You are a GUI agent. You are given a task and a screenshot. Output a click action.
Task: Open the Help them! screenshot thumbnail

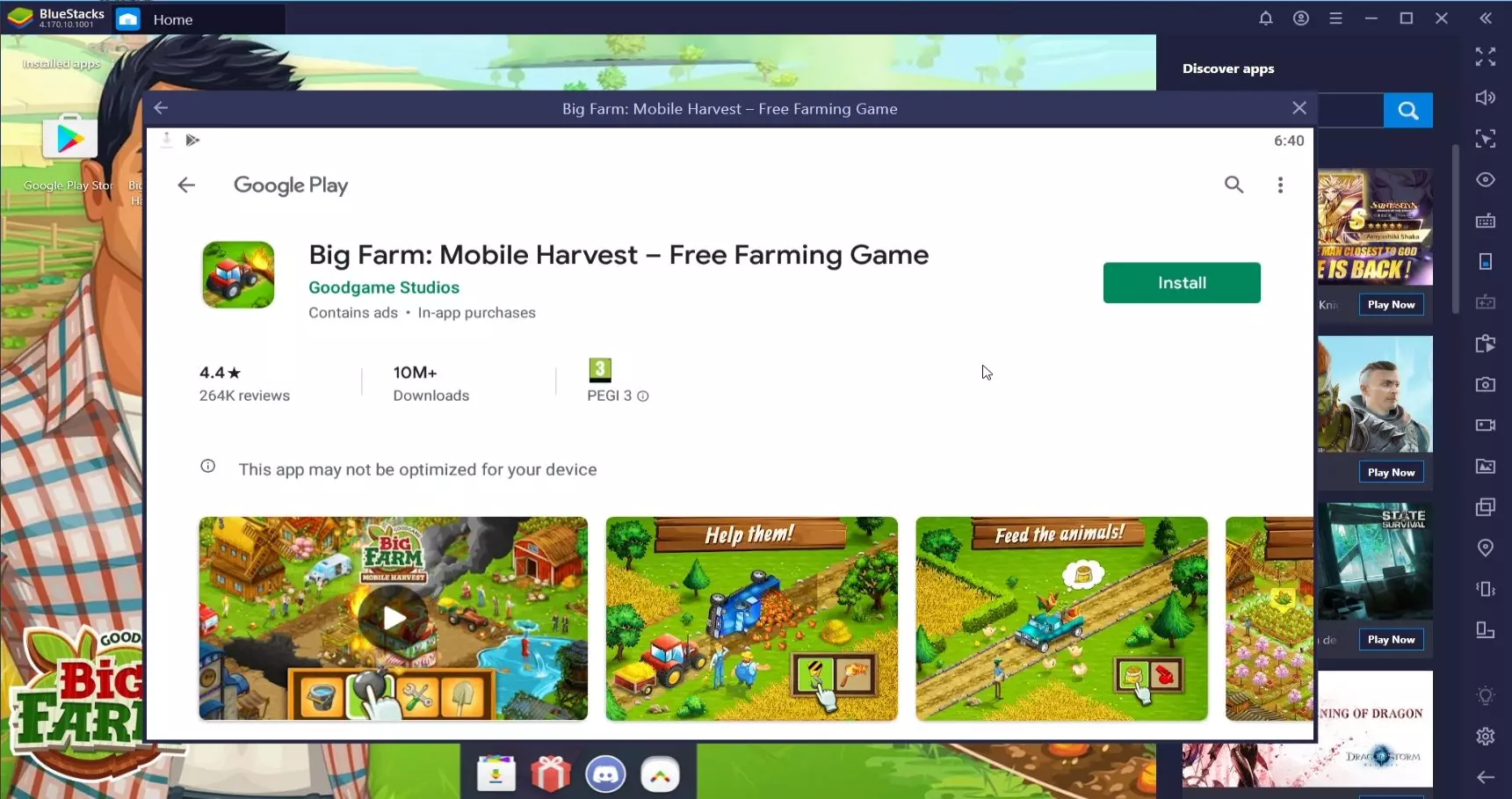[752, 619]
